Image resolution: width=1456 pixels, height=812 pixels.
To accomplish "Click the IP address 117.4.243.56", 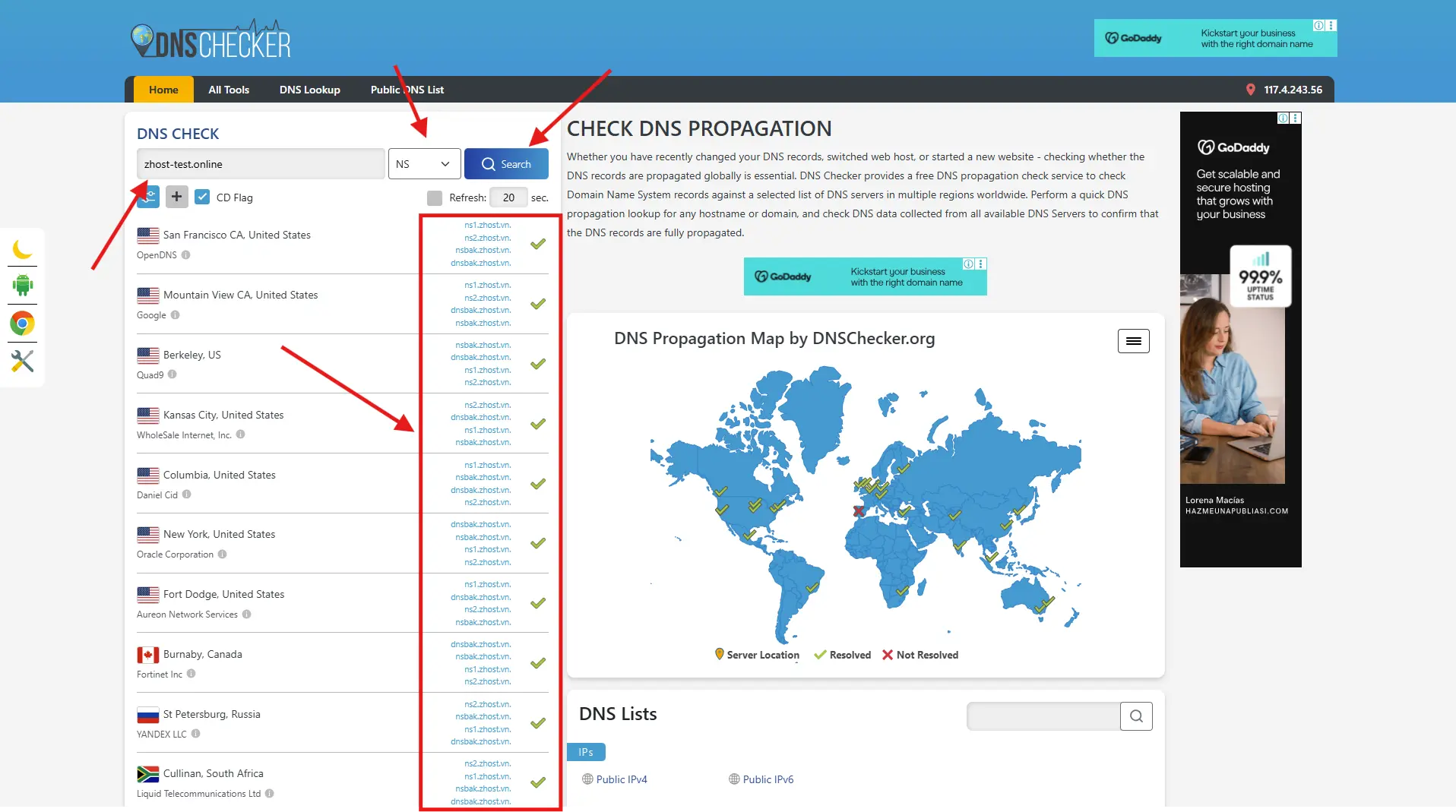I will click(x=1293, y=90).
